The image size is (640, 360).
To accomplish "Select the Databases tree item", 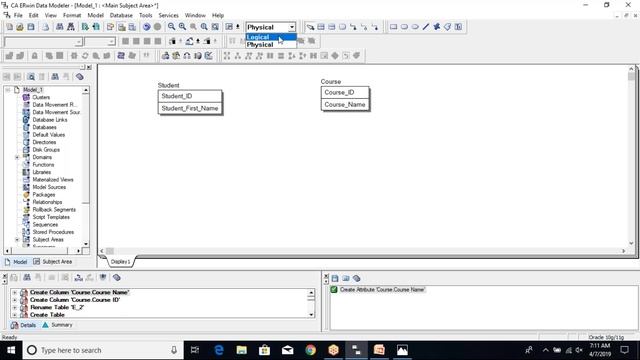I will point(44,127).
